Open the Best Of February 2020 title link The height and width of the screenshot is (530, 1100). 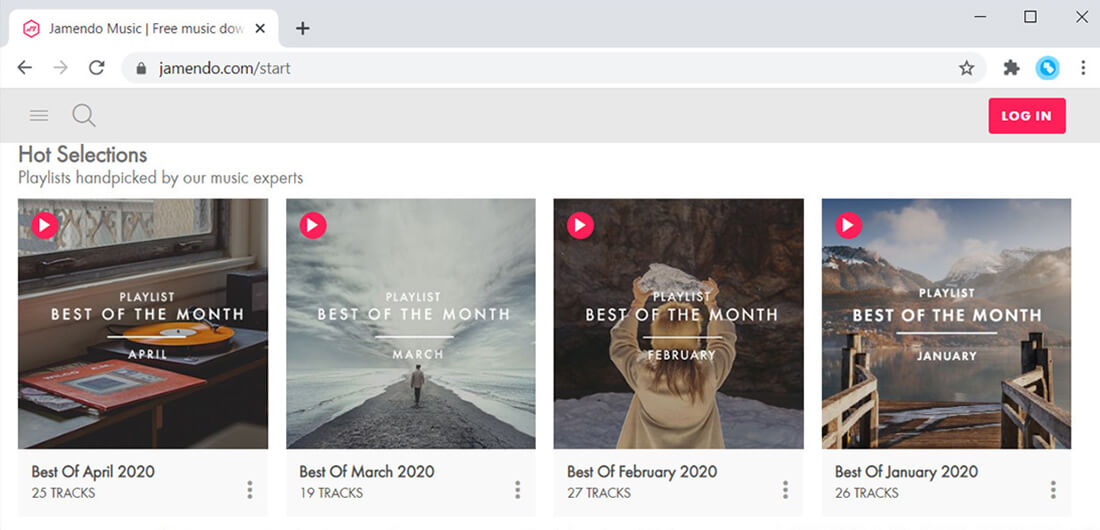click(x=642, y=472)
